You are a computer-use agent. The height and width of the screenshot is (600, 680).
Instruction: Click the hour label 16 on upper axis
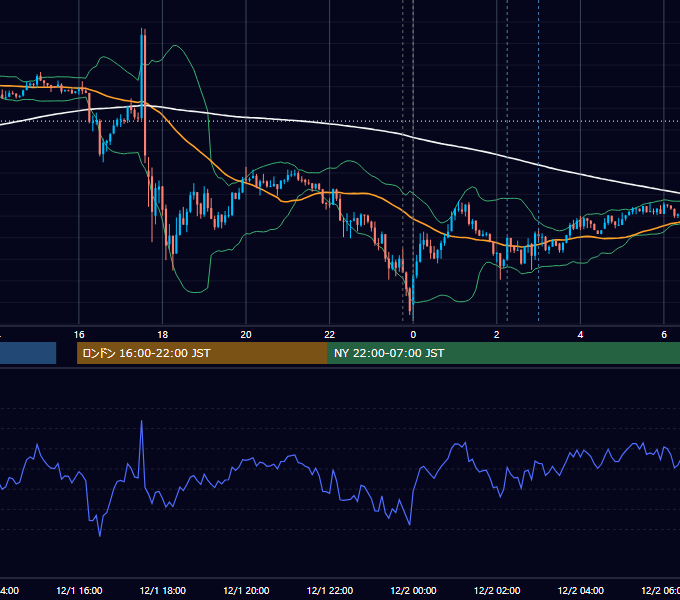tap(79, 335)
